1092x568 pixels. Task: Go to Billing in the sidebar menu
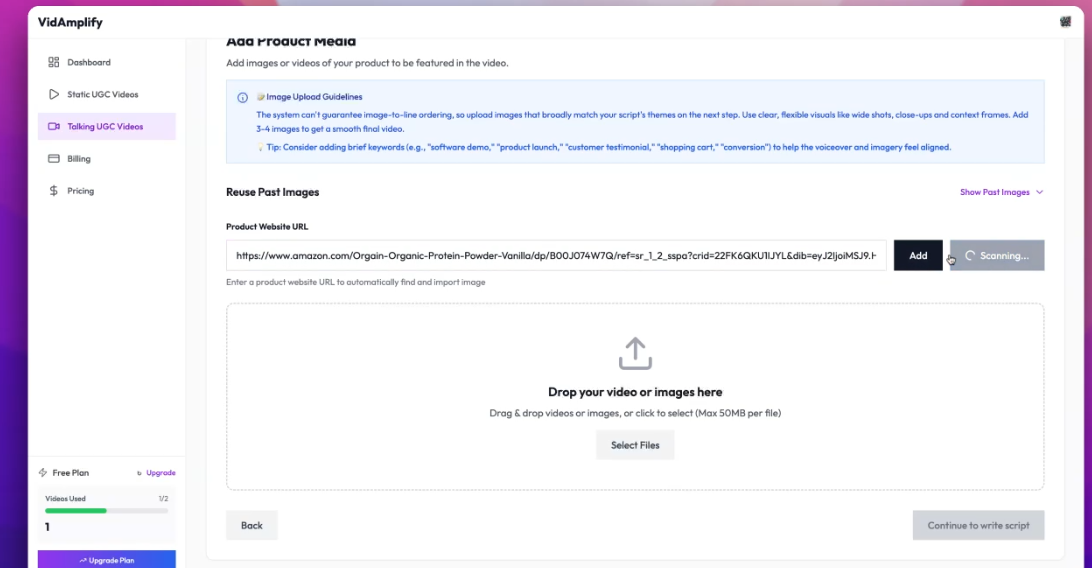coord(78,159)
